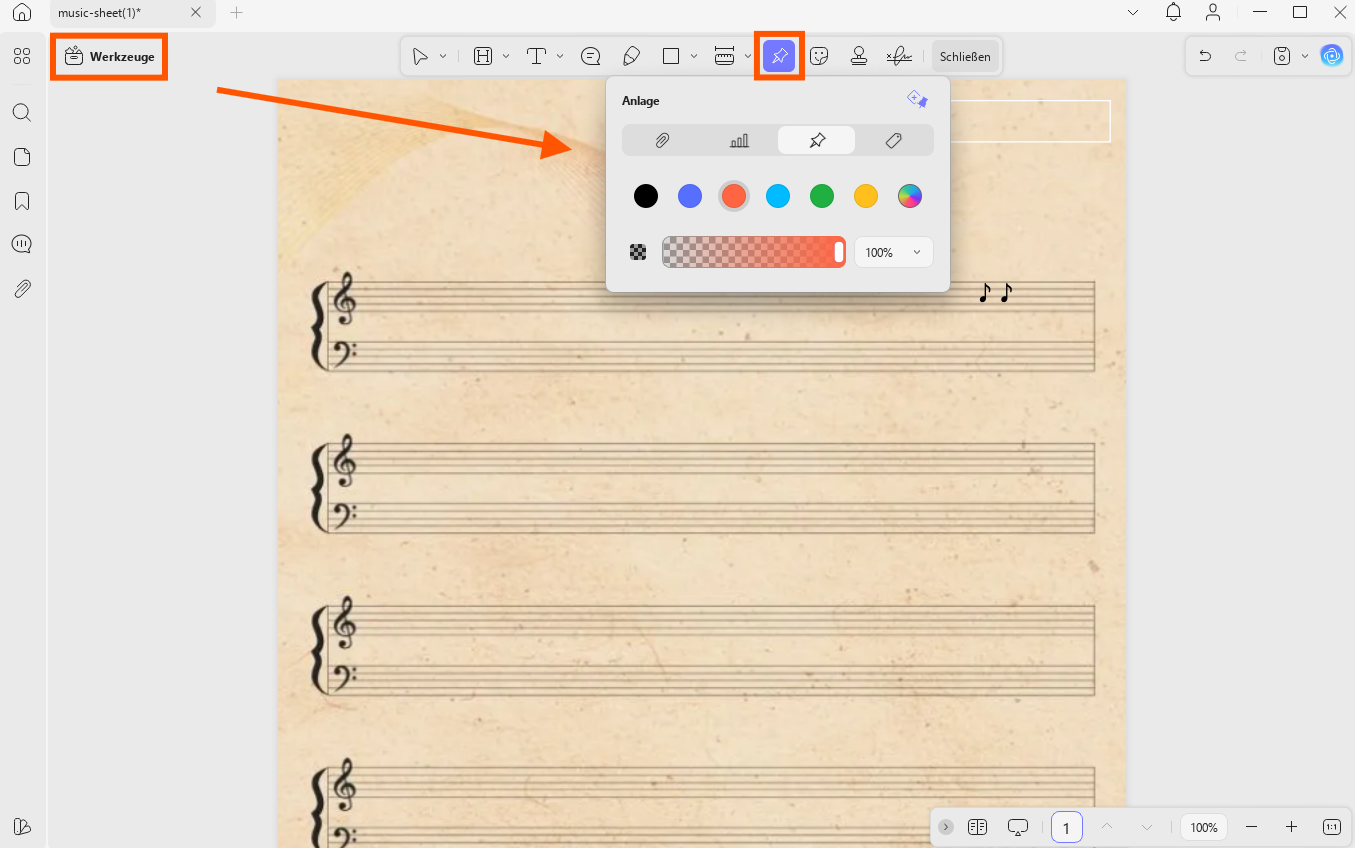Click the AI pin icon in Anlage panel

coord(917,100)
